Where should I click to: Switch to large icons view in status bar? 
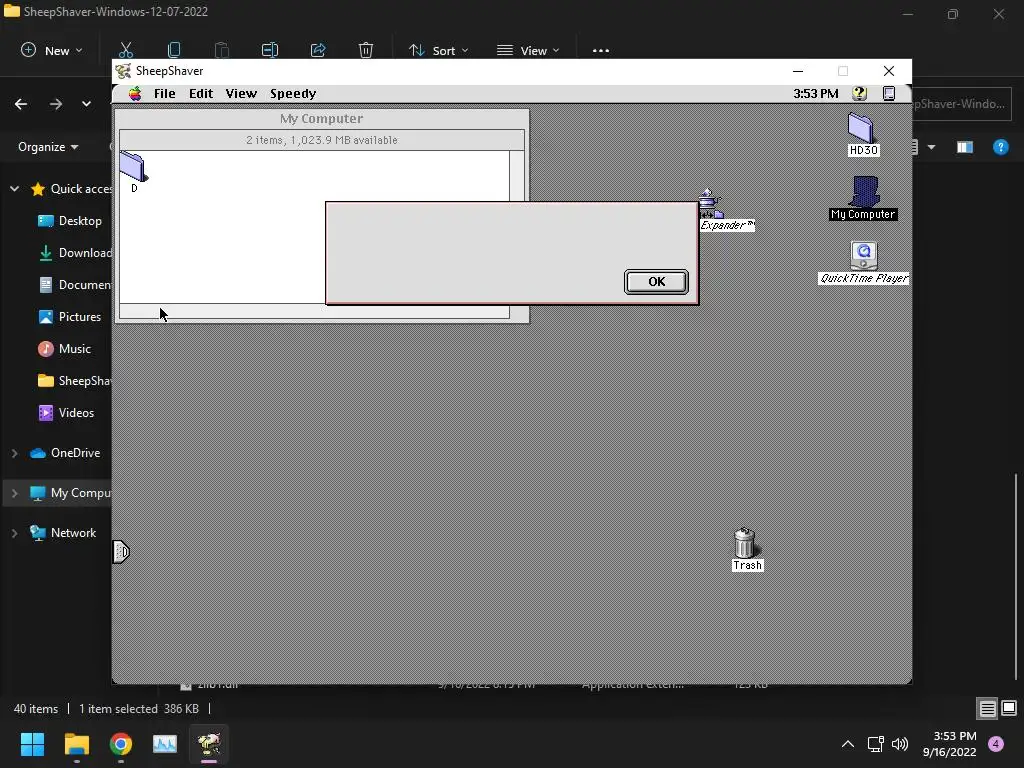coord(1009,709)
